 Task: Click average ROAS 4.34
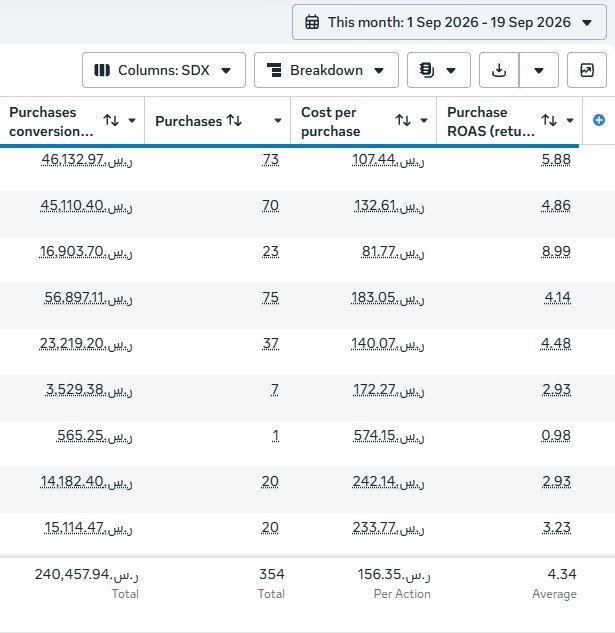coord(562,574)
